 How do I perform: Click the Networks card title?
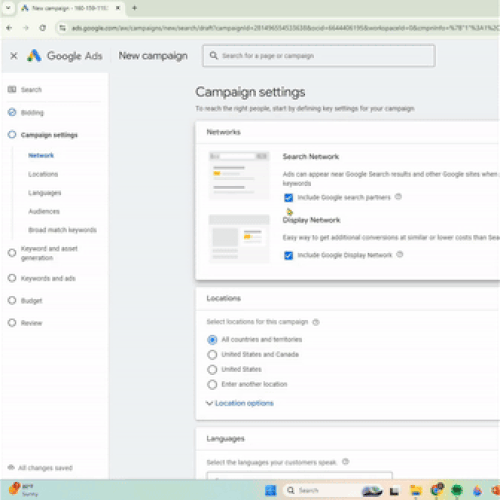(x=223, y=132)
